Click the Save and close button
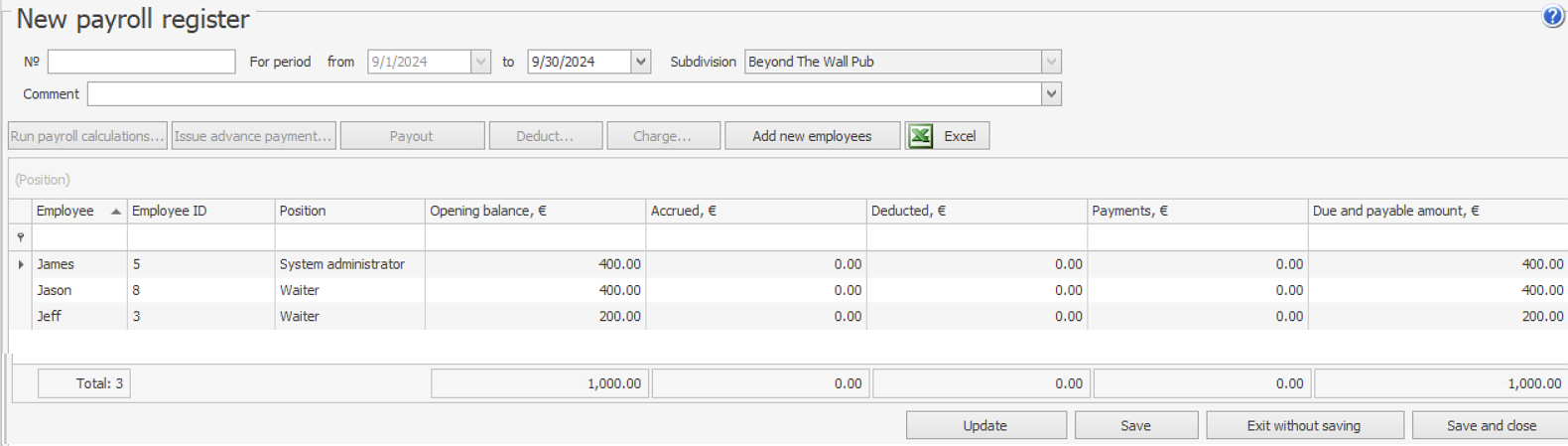Screen dimensions: 1568x446 point(1490,425)
